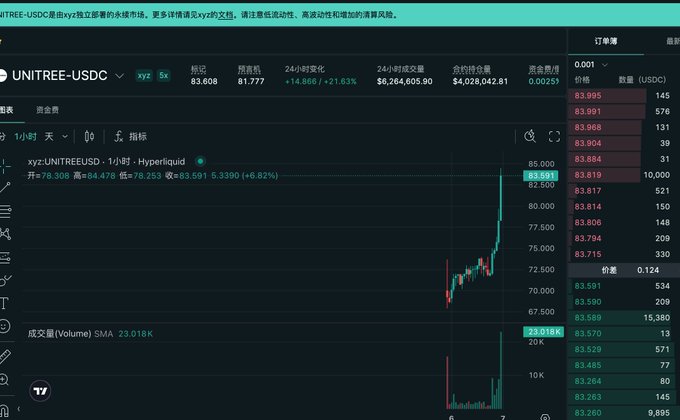This screenshot has width=680, height=420.
Task: Collapse the drawing toolbar arrow
Action: point(19,409)
